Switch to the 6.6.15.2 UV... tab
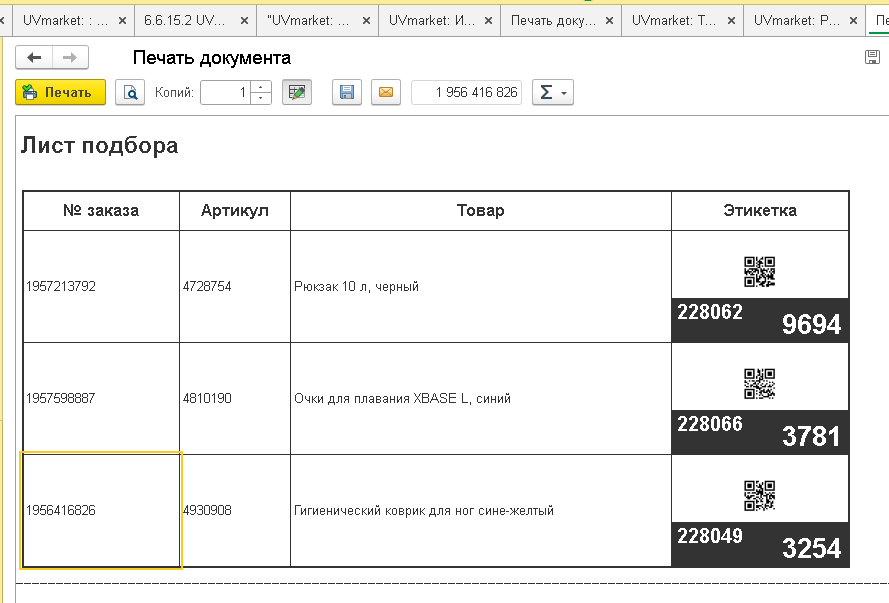 point(185,20)
